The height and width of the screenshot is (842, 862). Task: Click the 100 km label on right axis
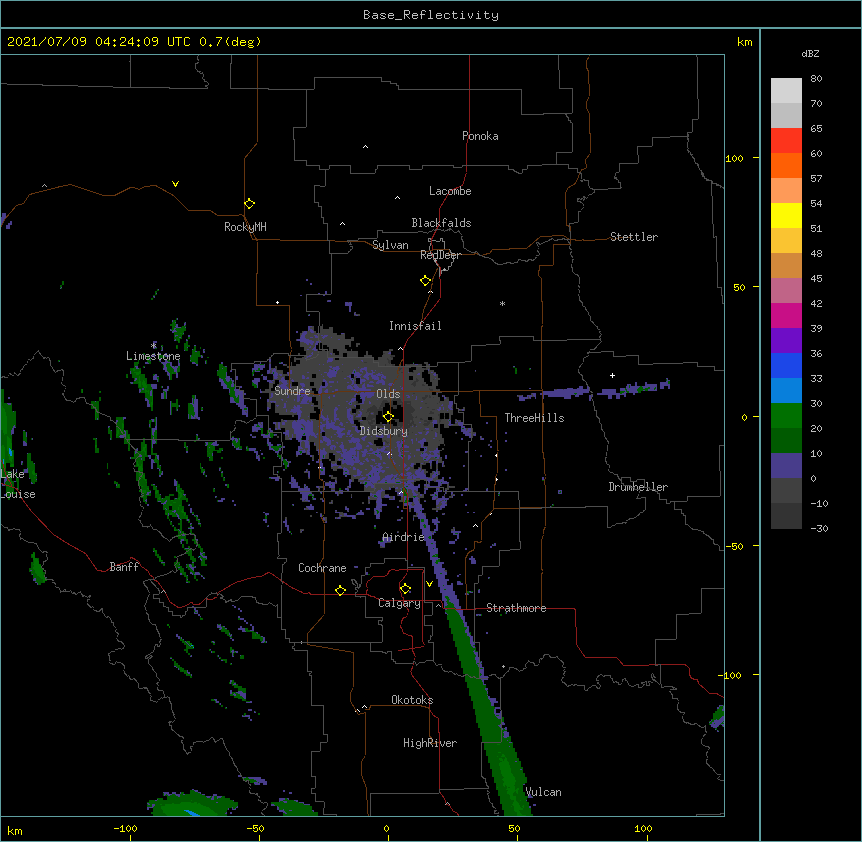(734, 158)
